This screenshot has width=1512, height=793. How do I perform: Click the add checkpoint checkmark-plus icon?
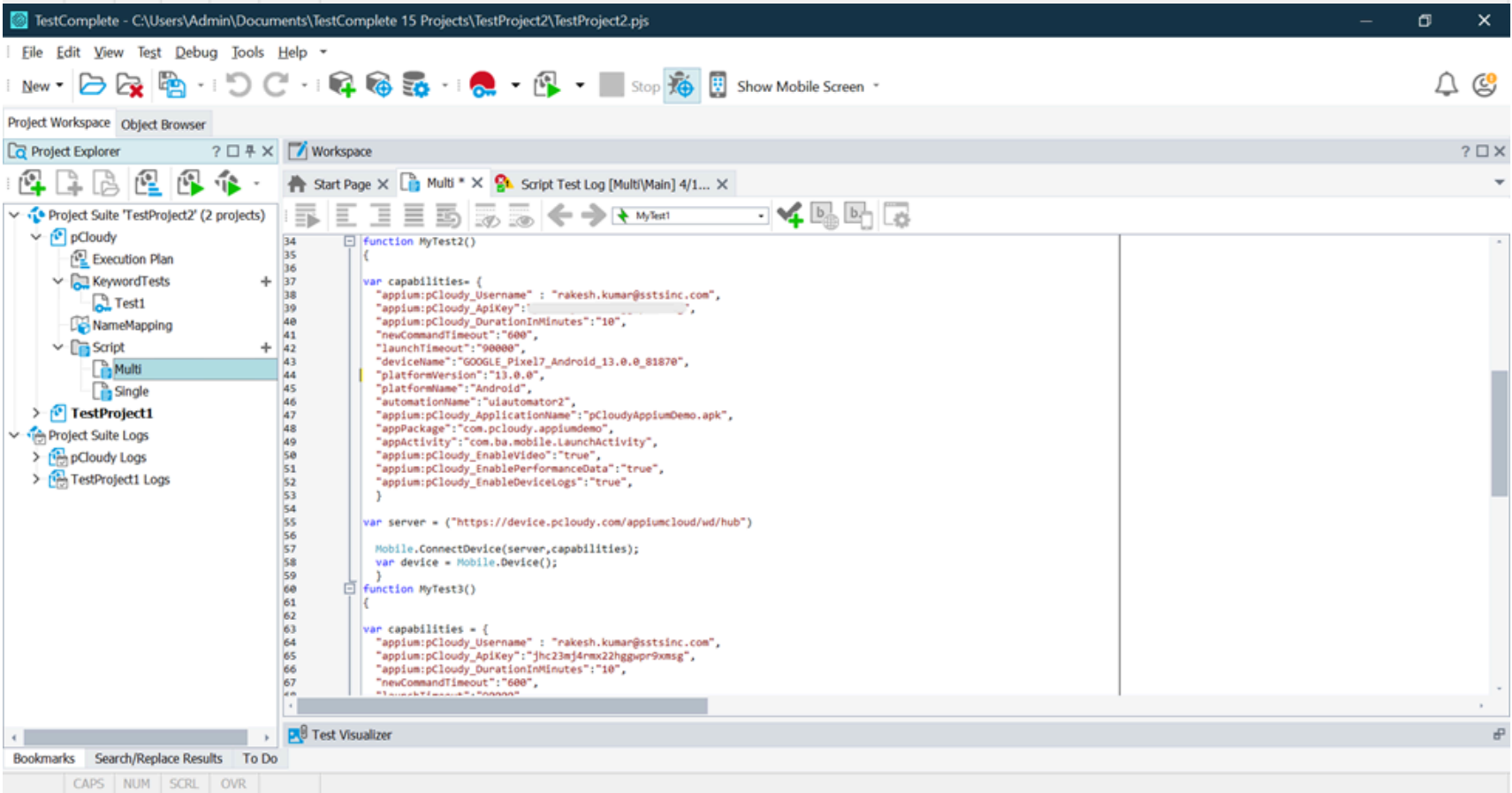tap(789, 215)
